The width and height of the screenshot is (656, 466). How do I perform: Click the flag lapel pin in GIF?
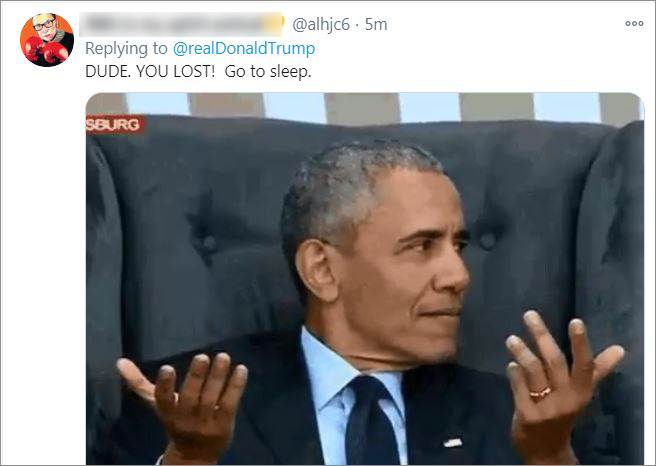[x=453, y=443]
